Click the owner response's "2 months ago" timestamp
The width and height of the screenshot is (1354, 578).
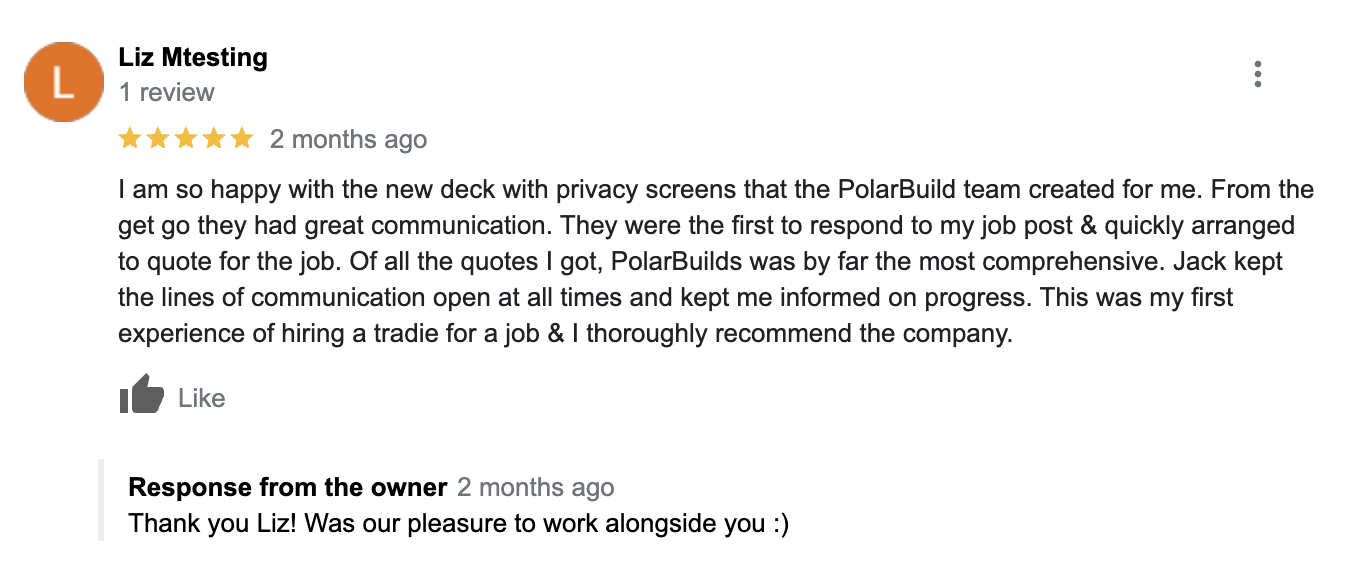coord(535,488)
